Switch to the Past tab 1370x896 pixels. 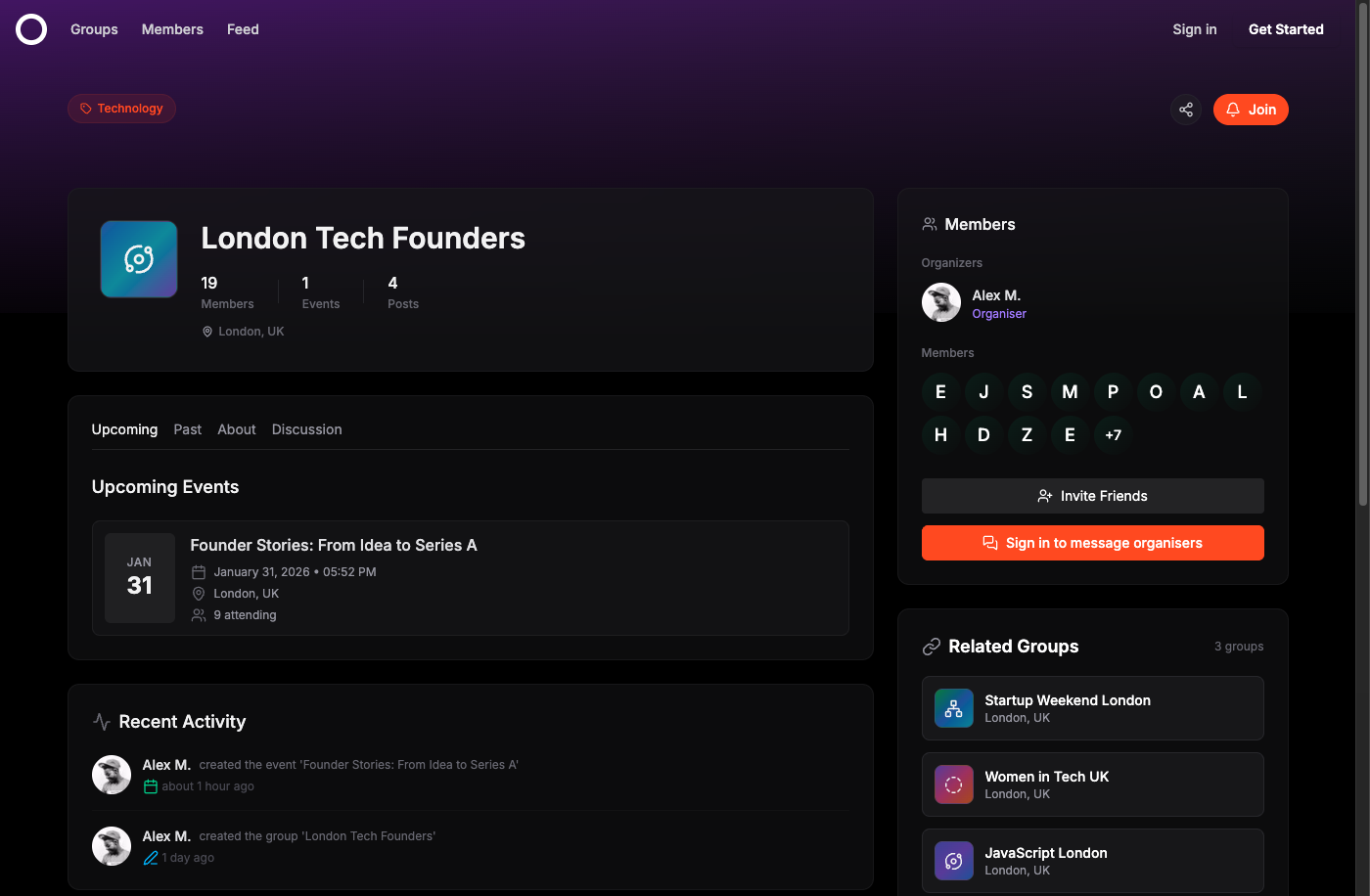pos(187,429)
